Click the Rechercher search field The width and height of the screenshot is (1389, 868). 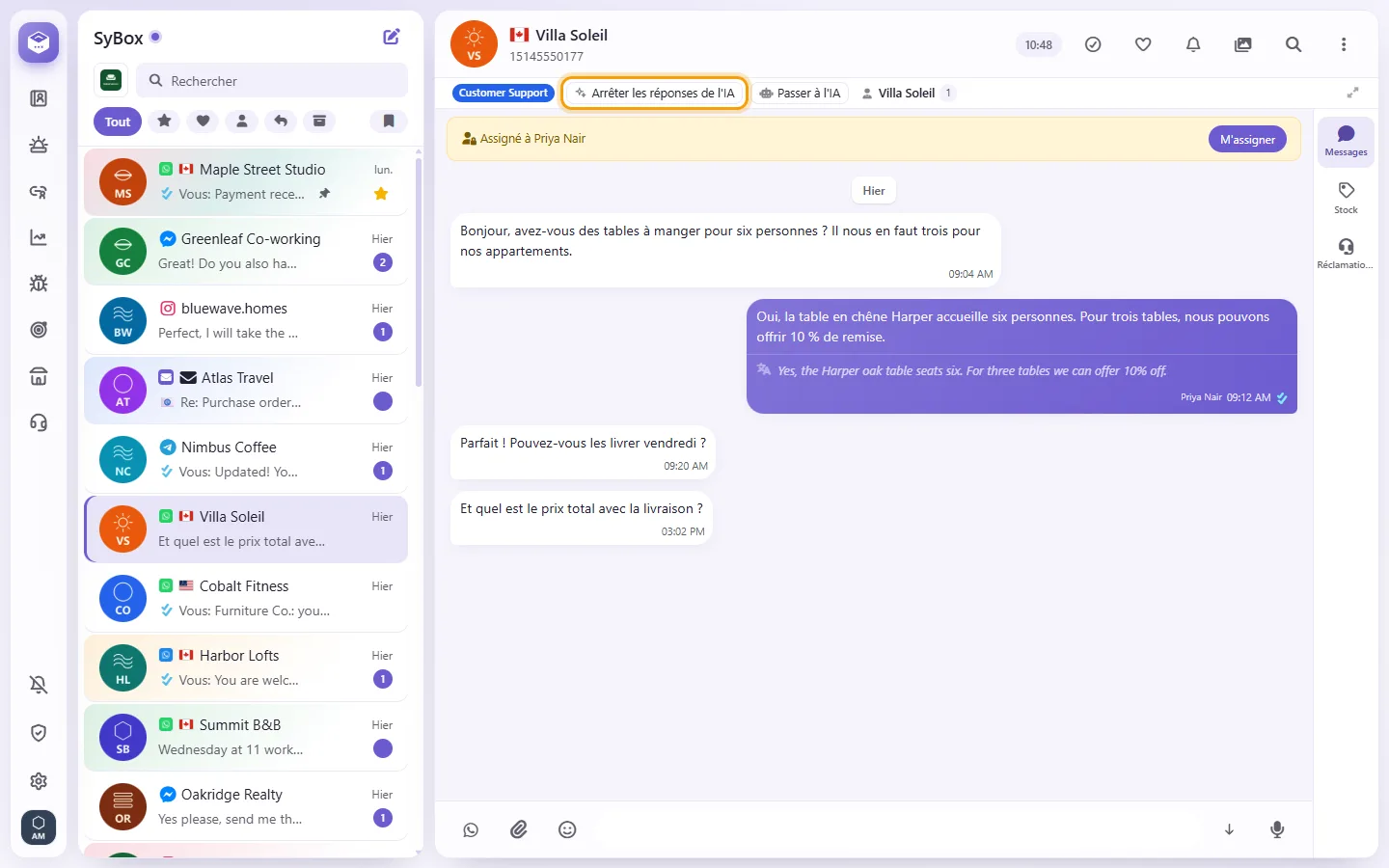point(272,81)
